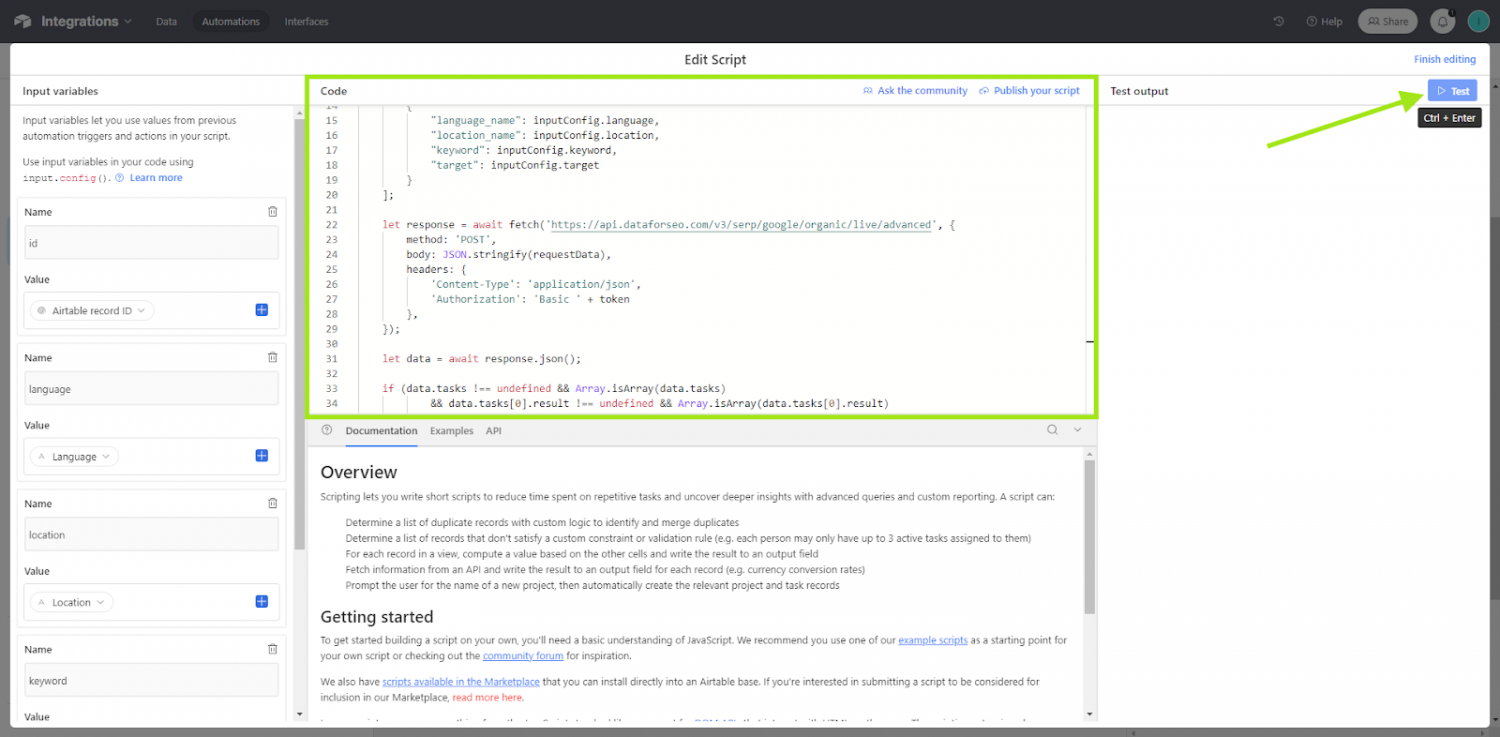
Task: Open the notifications bell
Action: [x=1440, y=20]
